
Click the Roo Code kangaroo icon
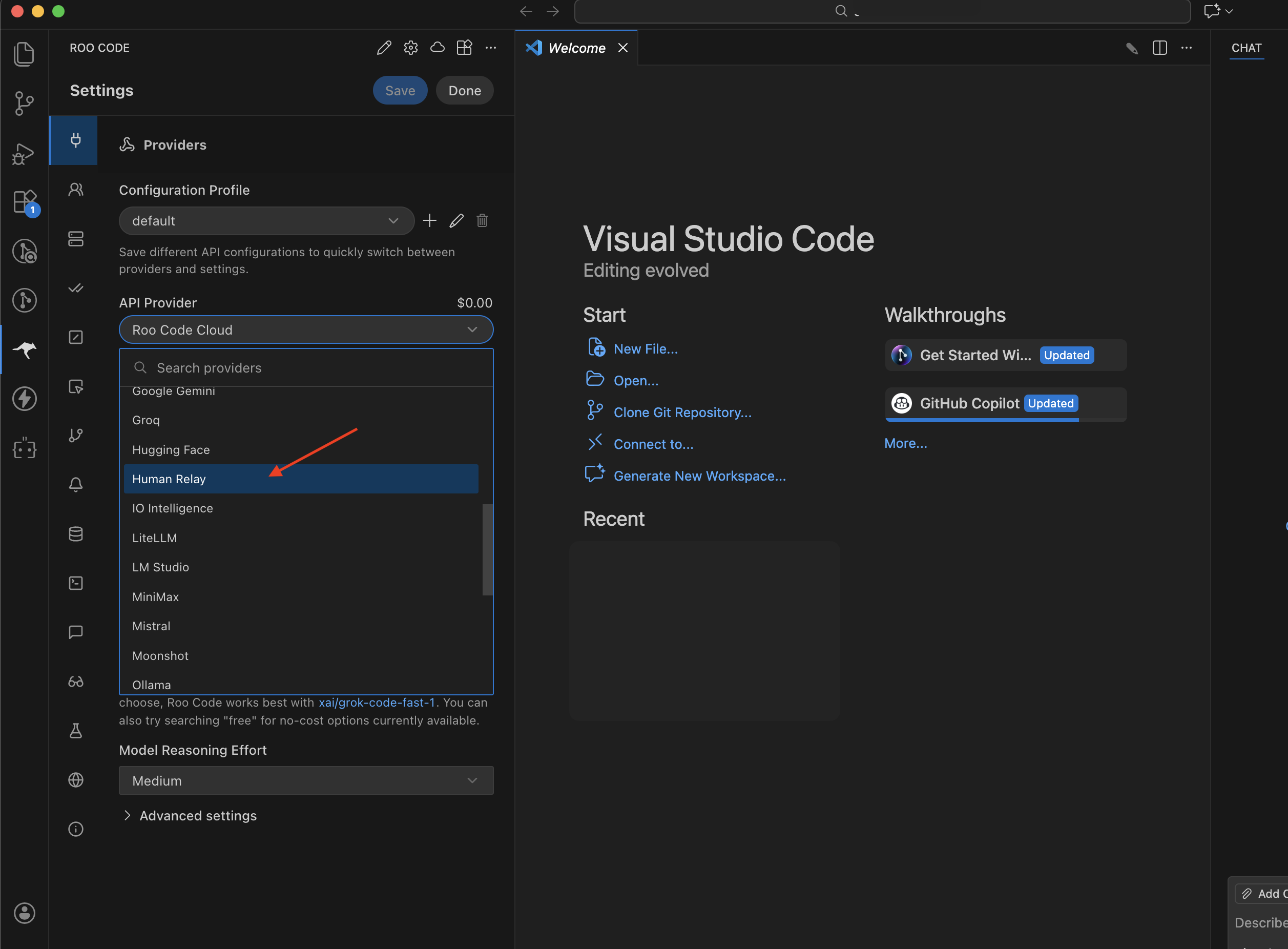click(x=24, y=349)
